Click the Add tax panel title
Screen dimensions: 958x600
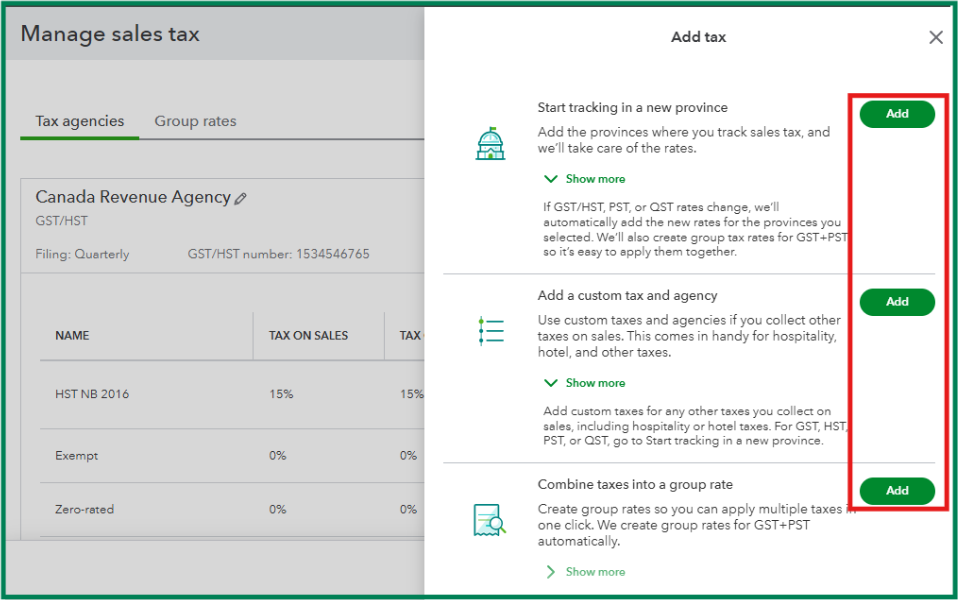pos(698,37)
